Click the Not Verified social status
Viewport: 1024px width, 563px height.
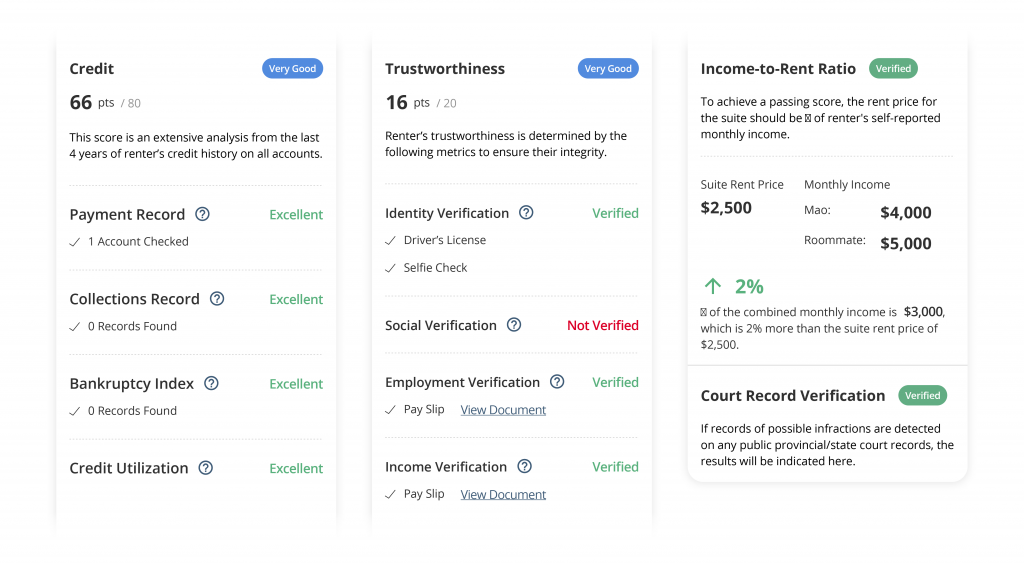(x=603, y=325)
